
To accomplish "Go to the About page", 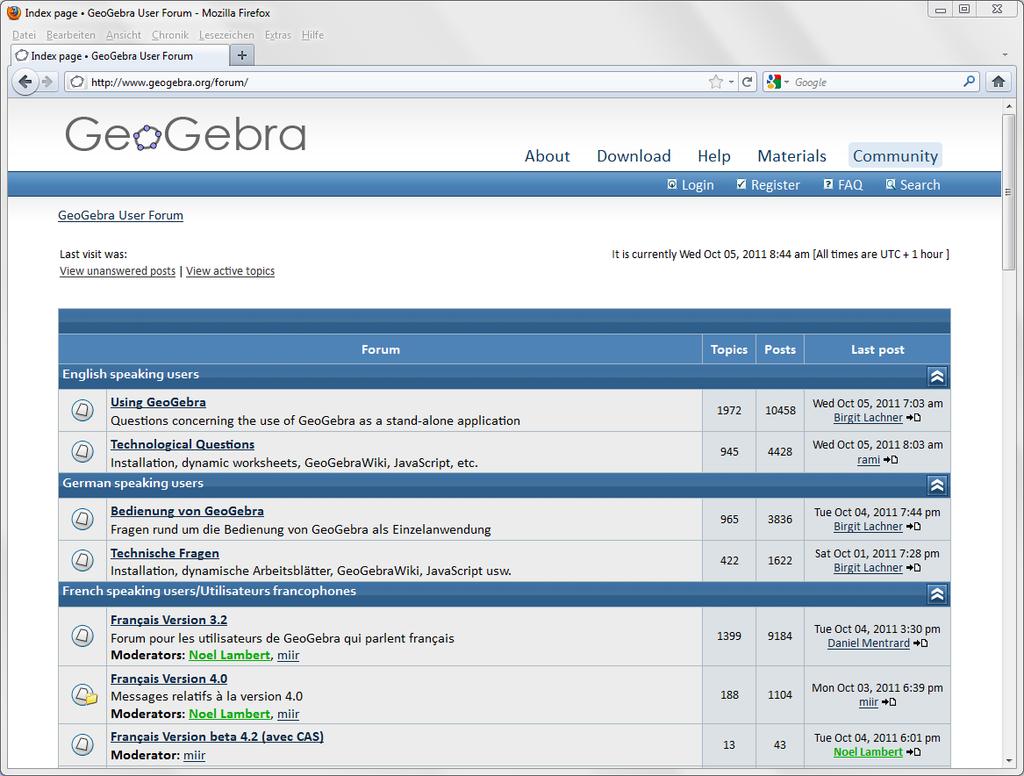I will tap(547, 155).
